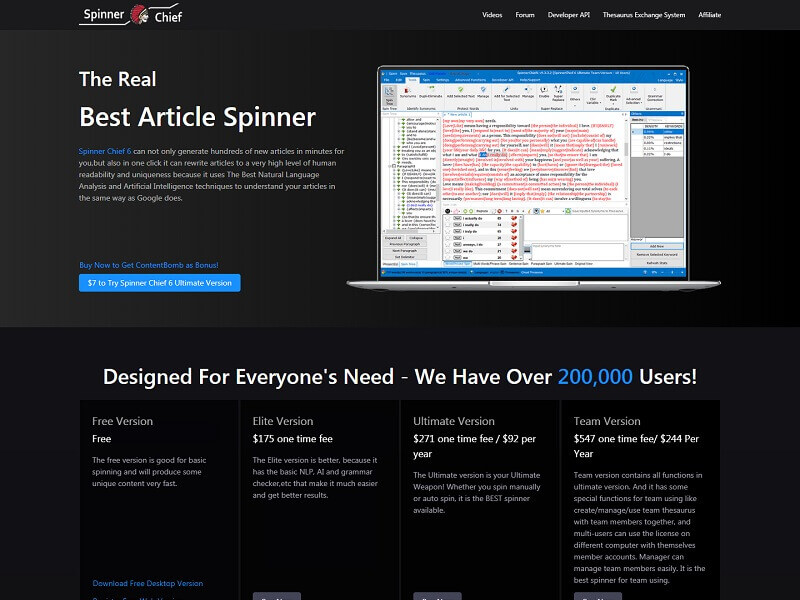Click the 'Free' price label
Image resolution: width=800 pixels, height=600 pixels.
tap(102, 439)
